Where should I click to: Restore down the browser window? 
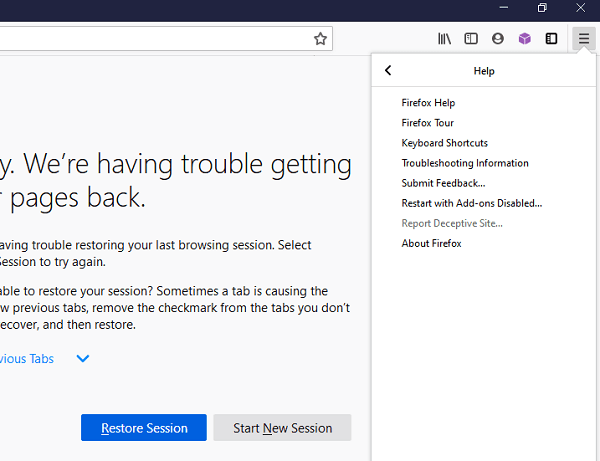point(542,8)
